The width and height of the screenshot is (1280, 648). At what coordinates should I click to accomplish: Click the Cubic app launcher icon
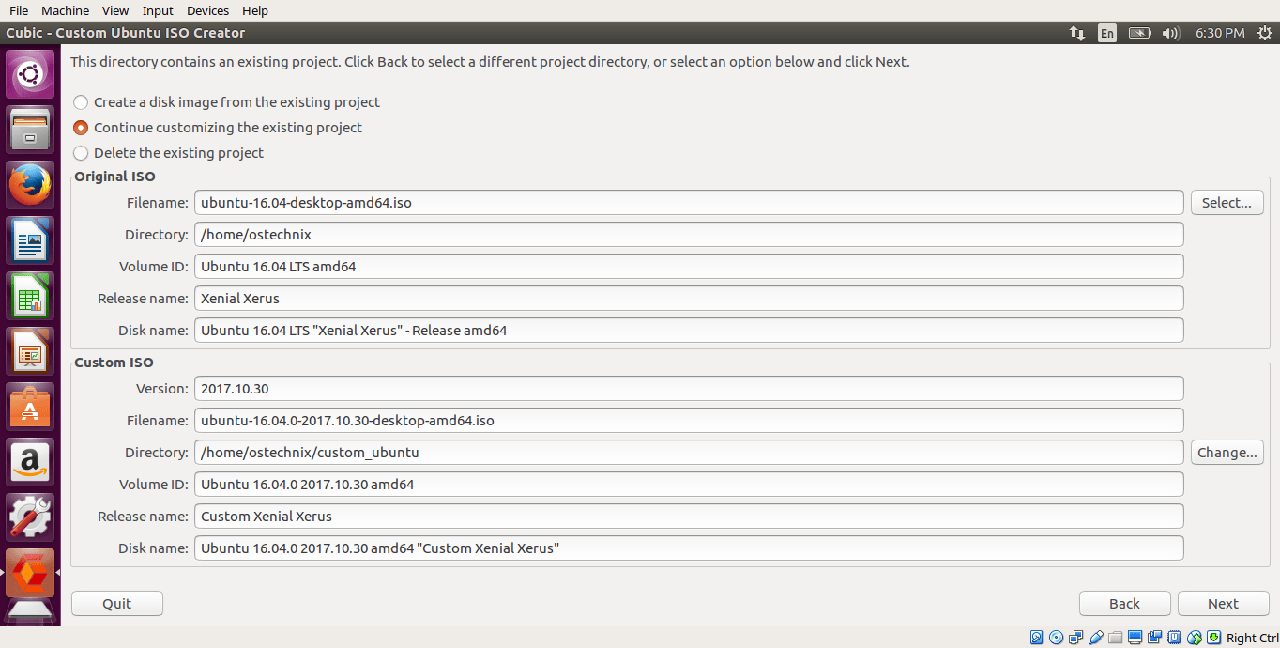click(30, 571)
